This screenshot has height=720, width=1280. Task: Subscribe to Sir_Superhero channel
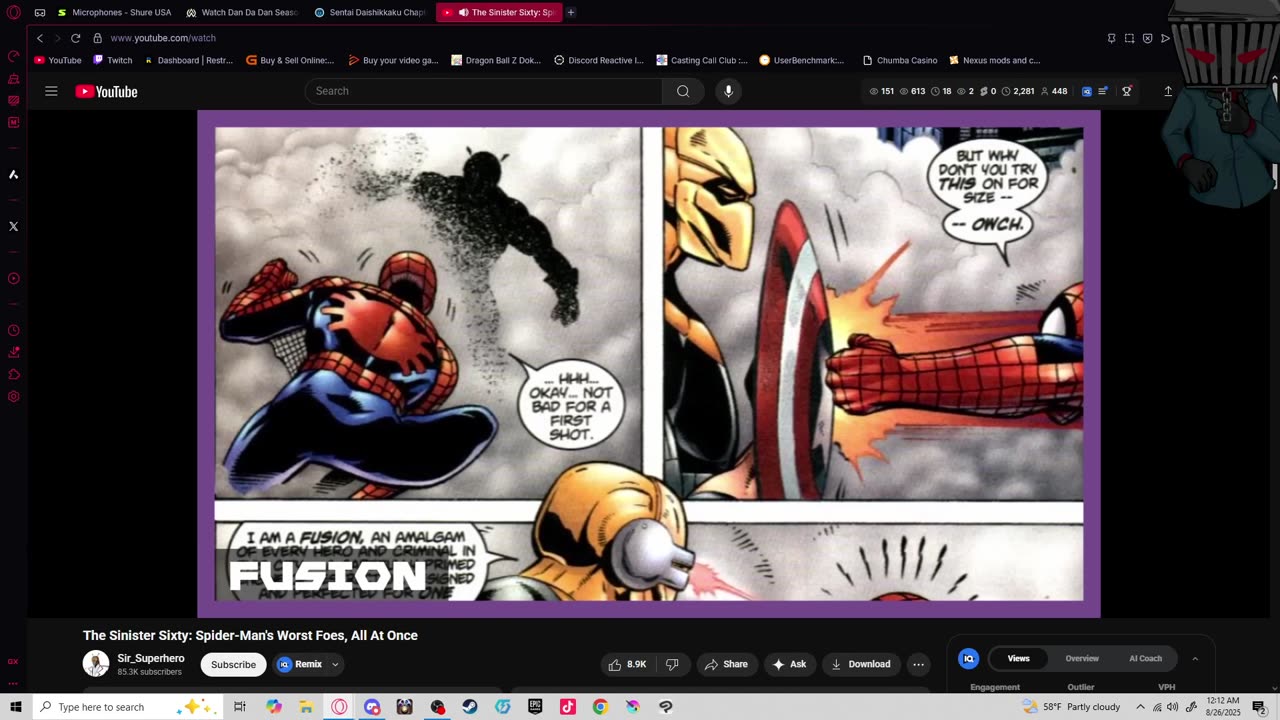233,664
